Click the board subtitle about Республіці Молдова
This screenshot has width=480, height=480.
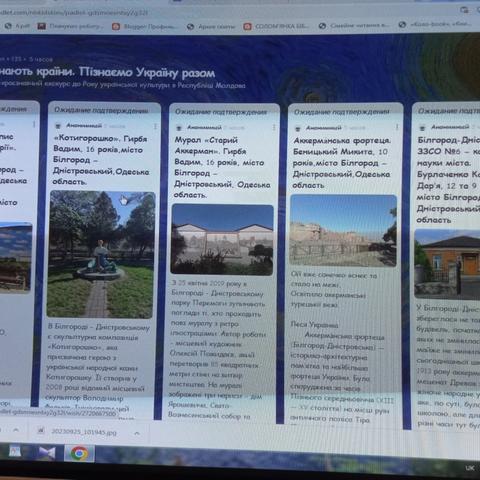click(123, 85)
